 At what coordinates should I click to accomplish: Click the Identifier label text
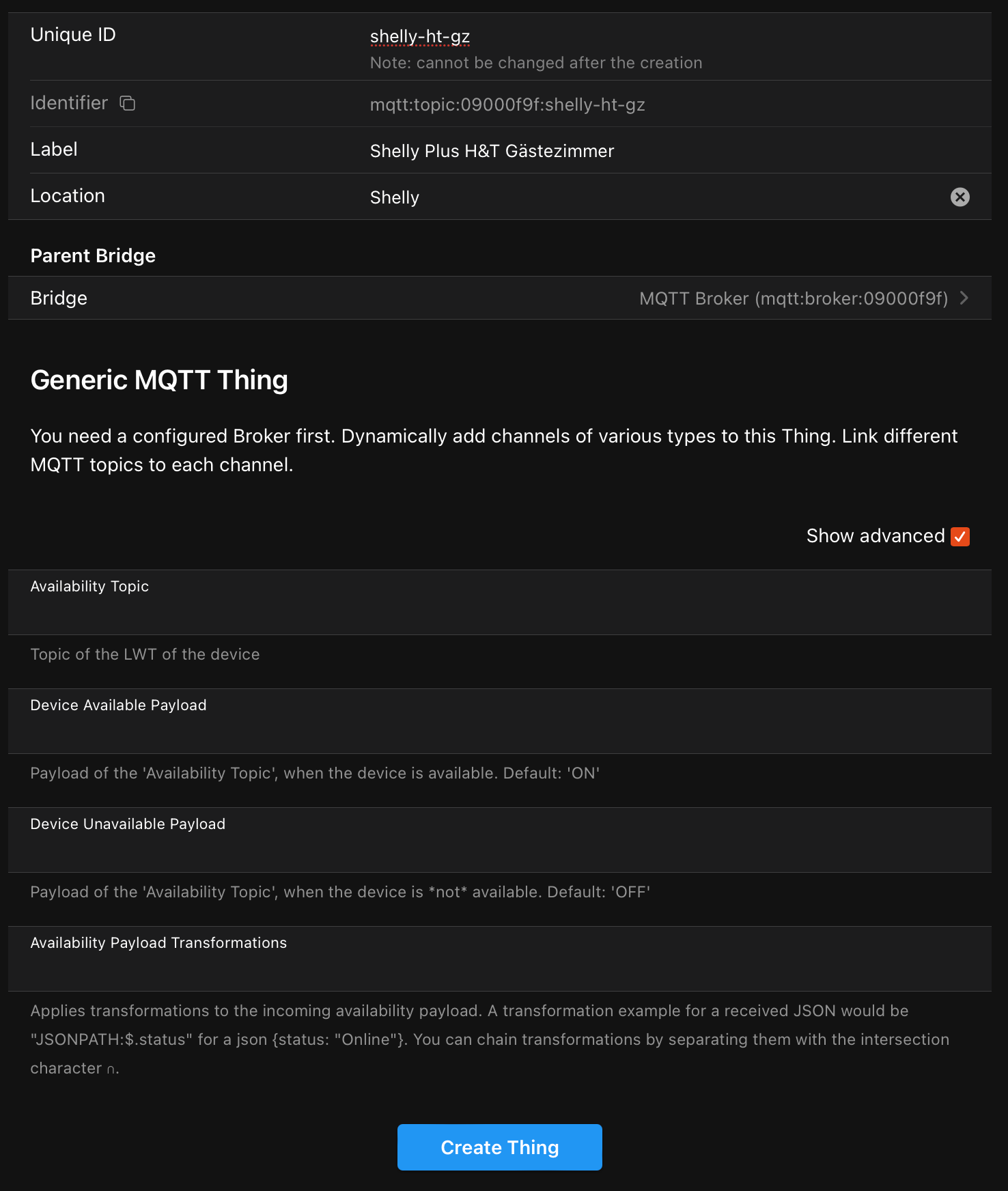[69, 103]
